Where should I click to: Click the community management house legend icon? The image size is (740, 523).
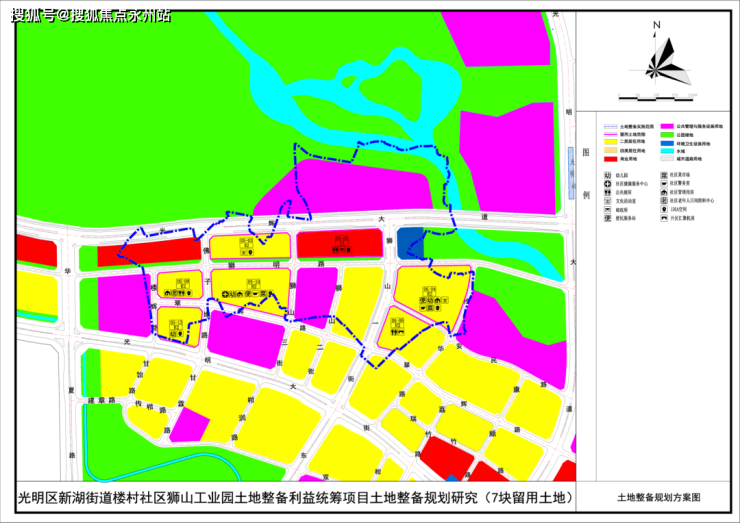pos(664,192)
